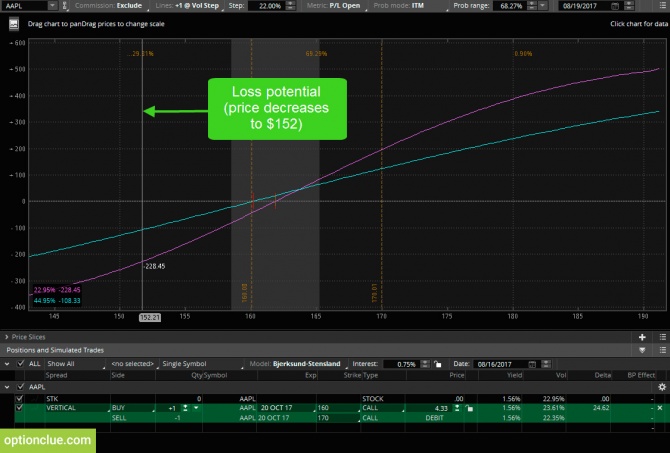Click the DEBIT label in SELL row
Image resolution: width=670 pixels, height=453 pixels.
[x=434, y=418]
